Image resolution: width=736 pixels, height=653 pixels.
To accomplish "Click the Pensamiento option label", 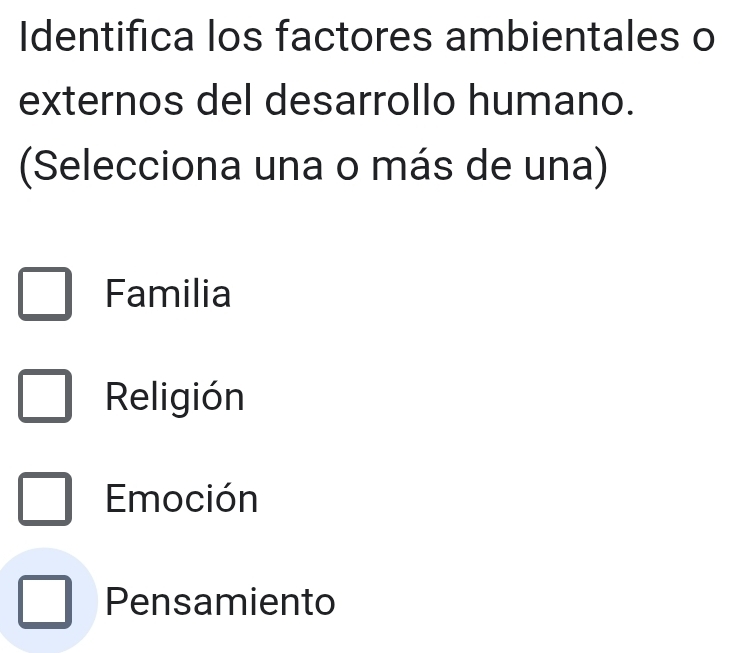I will click(220, 602).
